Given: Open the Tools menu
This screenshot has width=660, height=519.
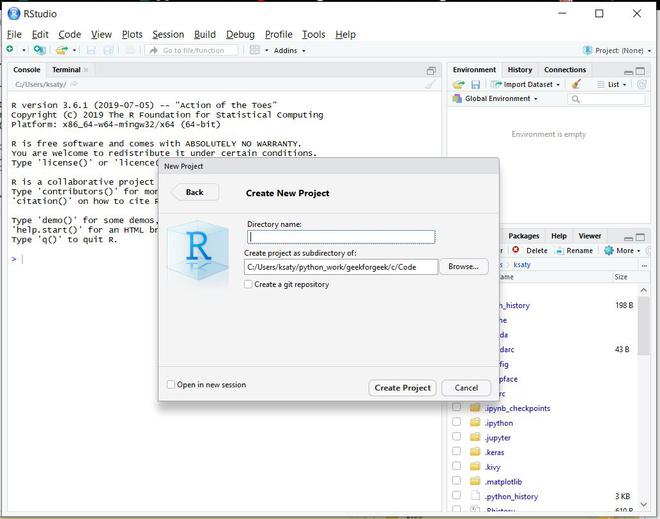Looking at the screenshot, I should [314, 35].
